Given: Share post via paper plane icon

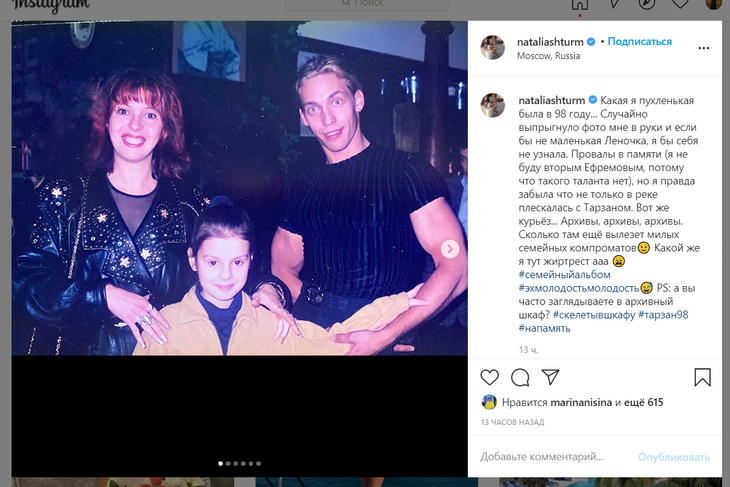Looking at the screenshot, I should (x=550, y=377).
